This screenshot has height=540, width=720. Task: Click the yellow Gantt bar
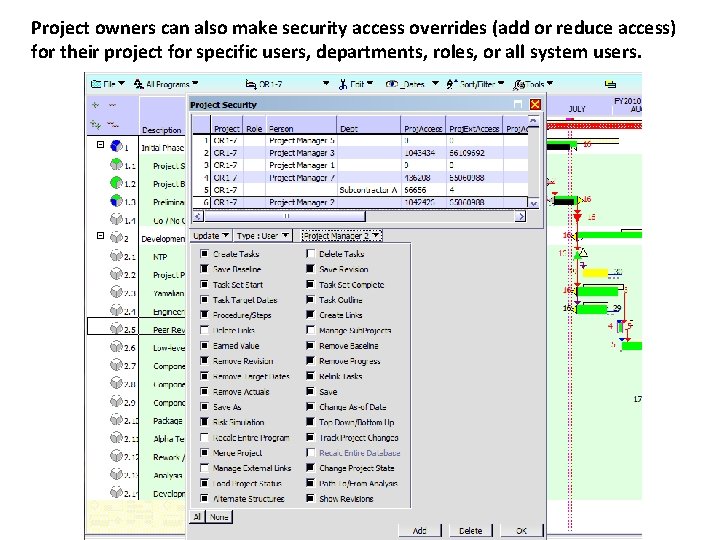click(595, 273)
